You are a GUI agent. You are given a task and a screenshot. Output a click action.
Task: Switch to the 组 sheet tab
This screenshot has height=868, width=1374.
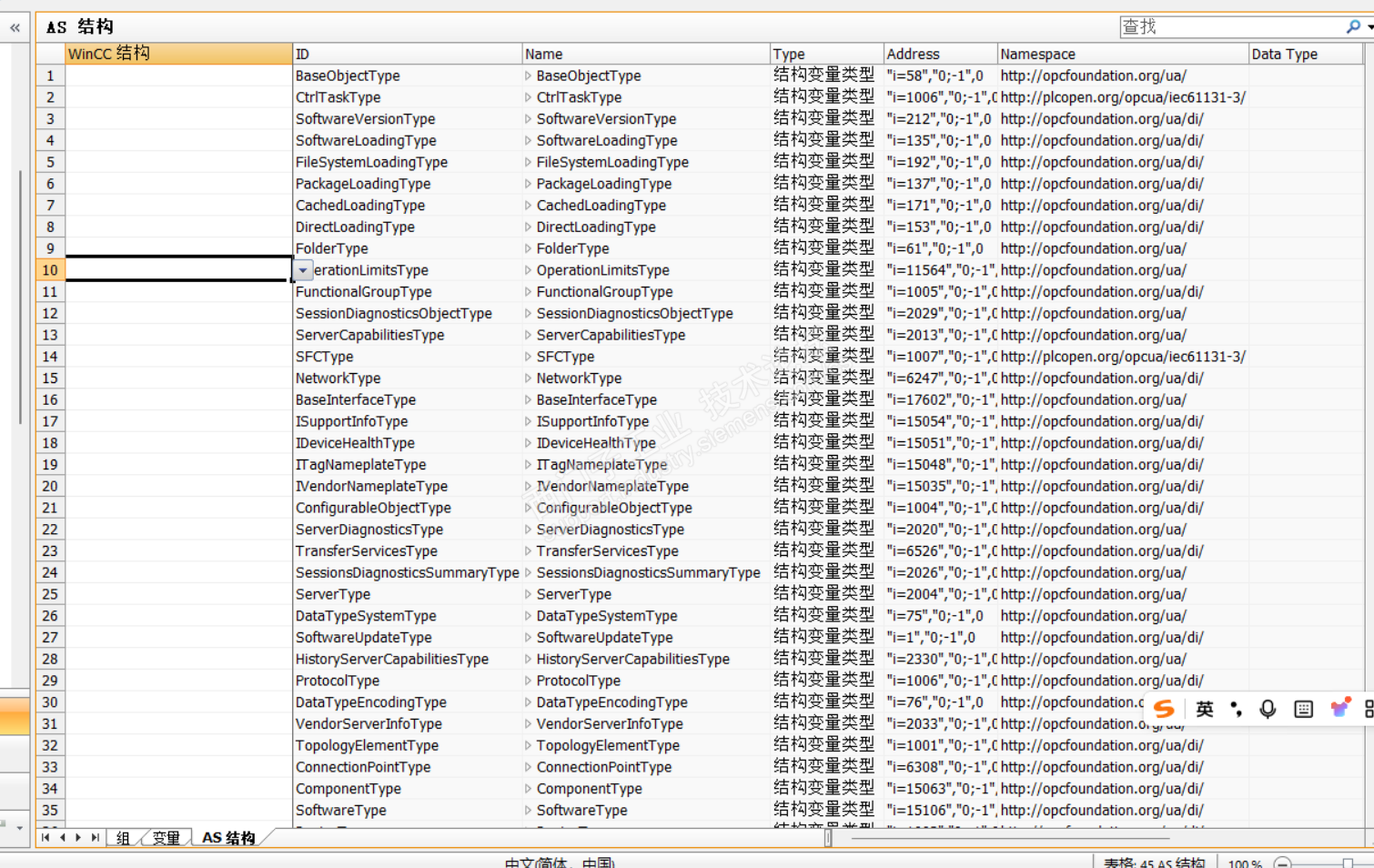click(124, 838)
